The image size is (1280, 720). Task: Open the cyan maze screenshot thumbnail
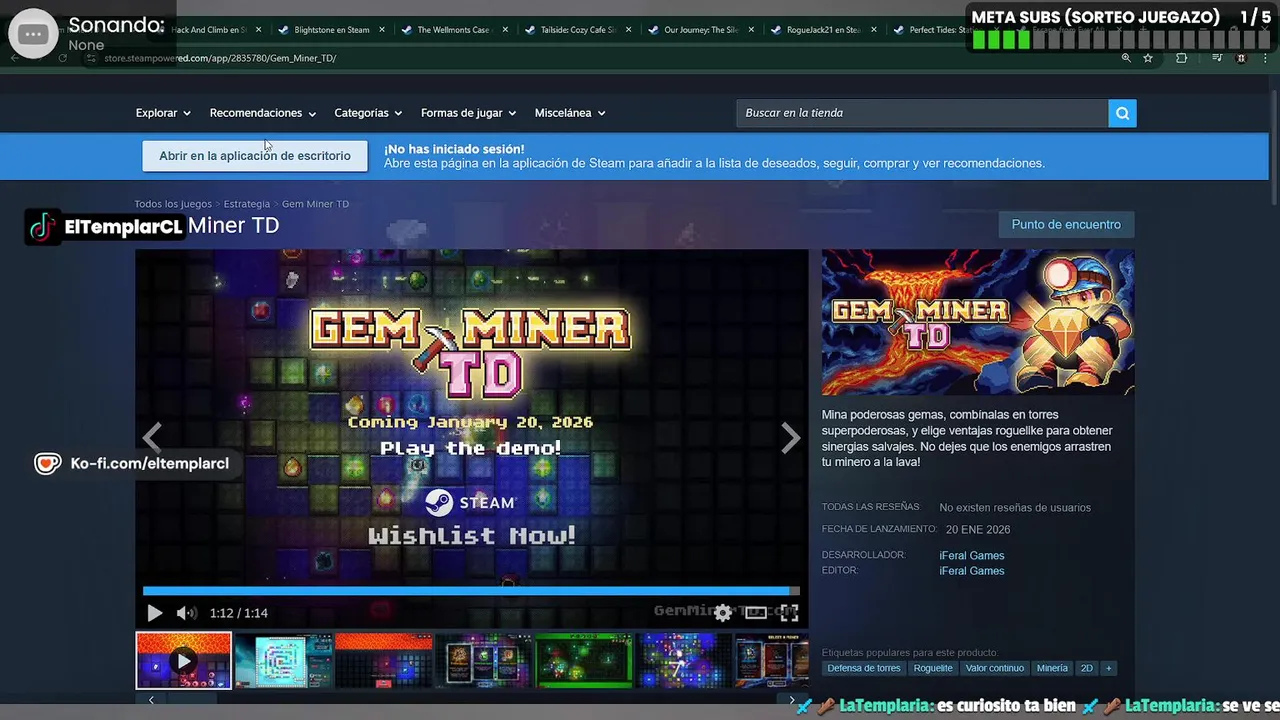pyautogui.click(x=284, y=660)
